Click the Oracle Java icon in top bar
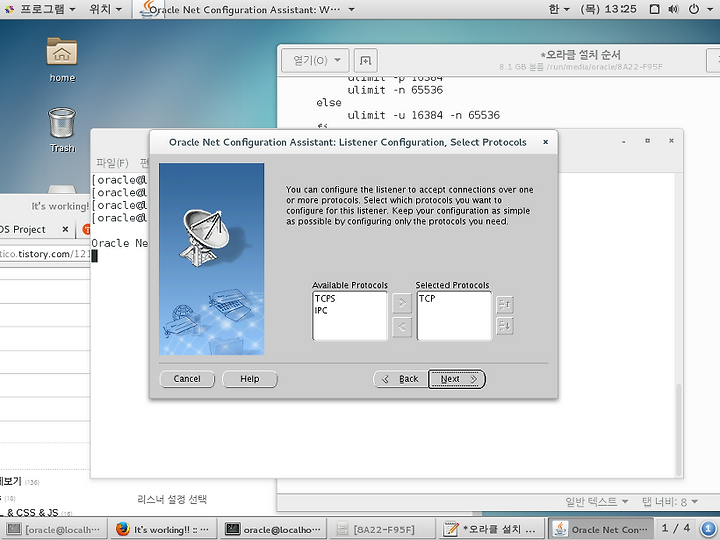Screen dimensions: 720x540 [148, 9]
